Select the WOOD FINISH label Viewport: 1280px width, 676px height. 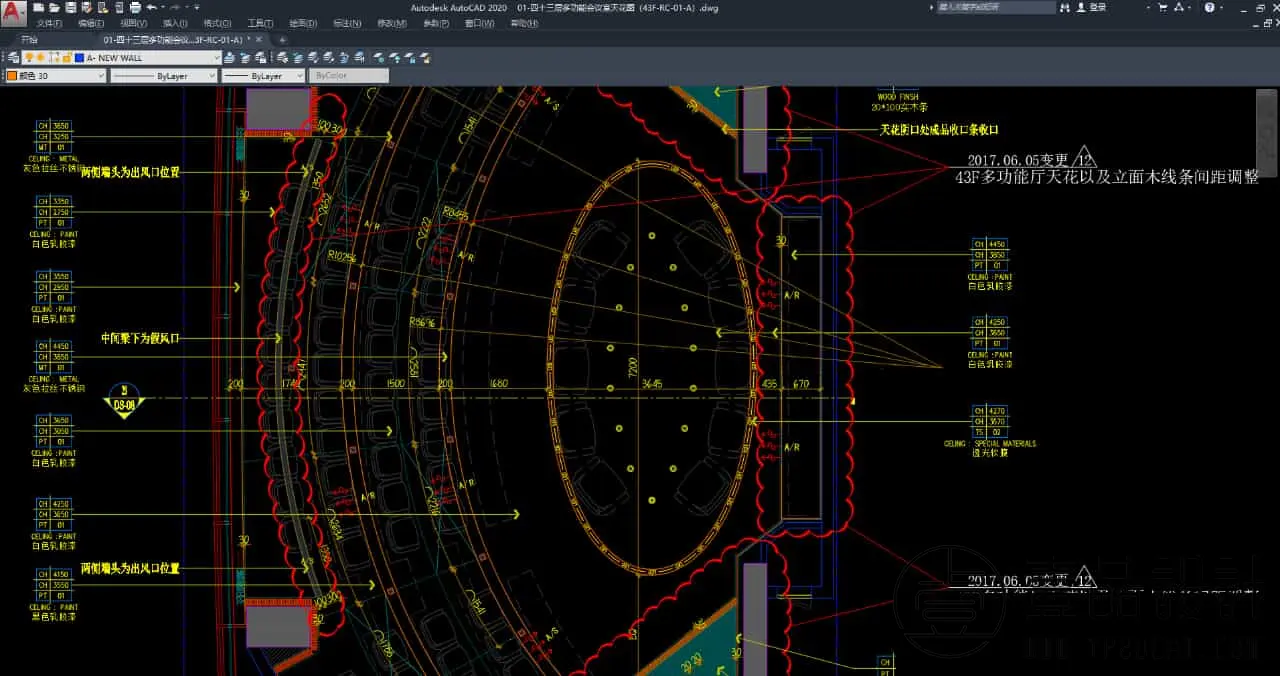coord(897,97)
